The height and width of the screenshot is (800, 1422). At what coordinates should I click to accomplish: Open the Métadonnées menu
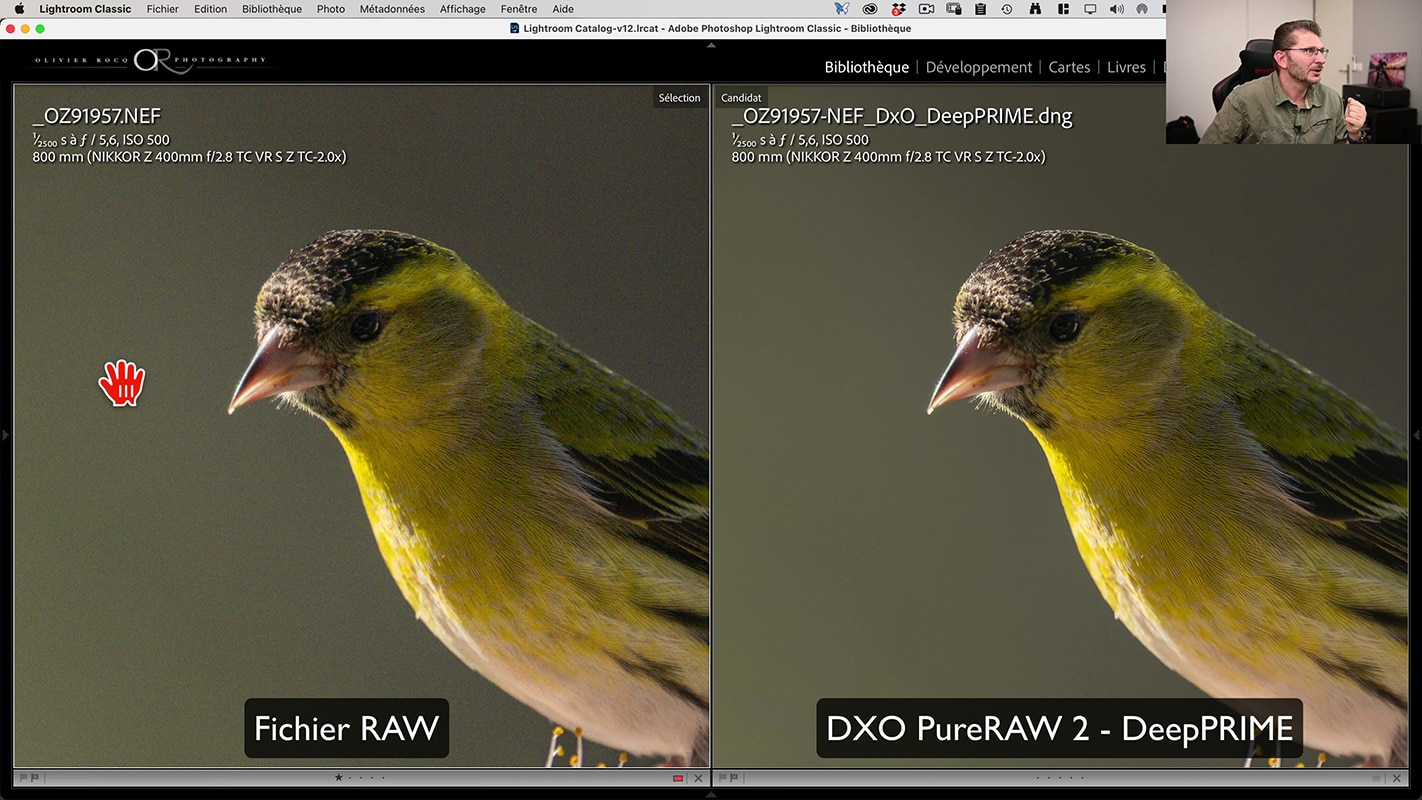click(392, 9)
